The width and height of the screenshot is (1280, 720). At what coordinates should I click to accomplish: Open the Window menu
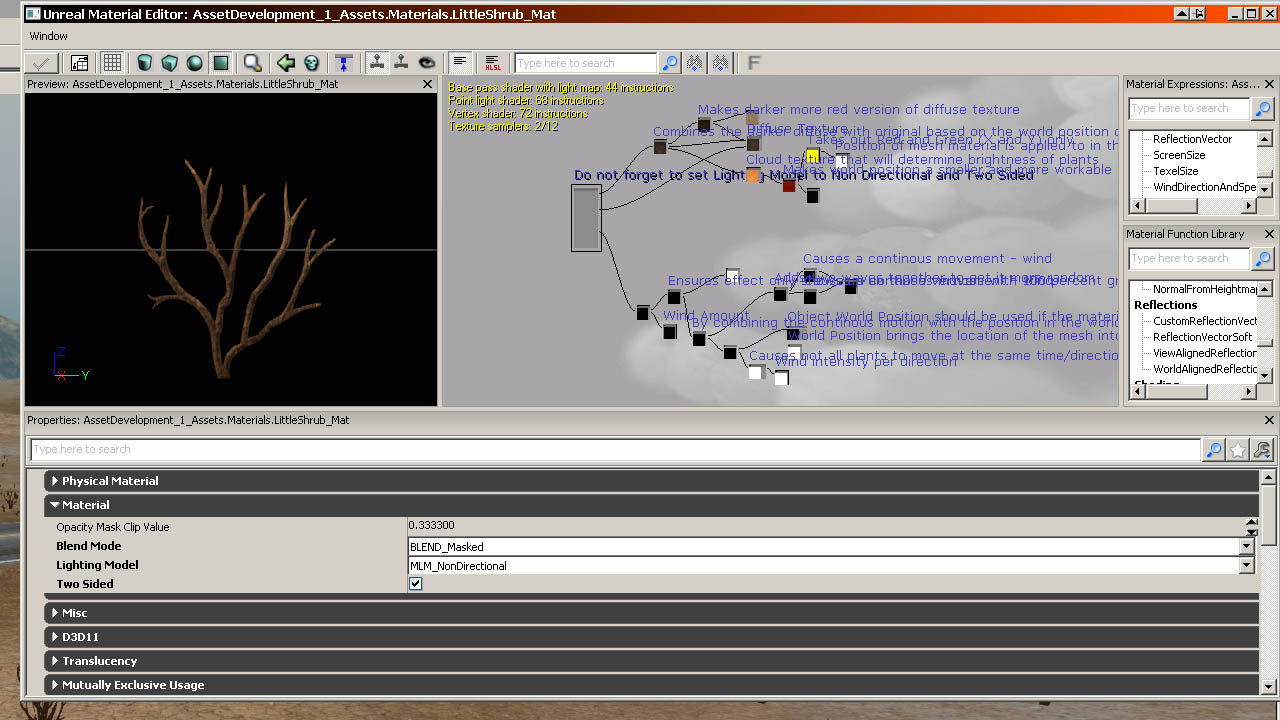coord(48,36)
